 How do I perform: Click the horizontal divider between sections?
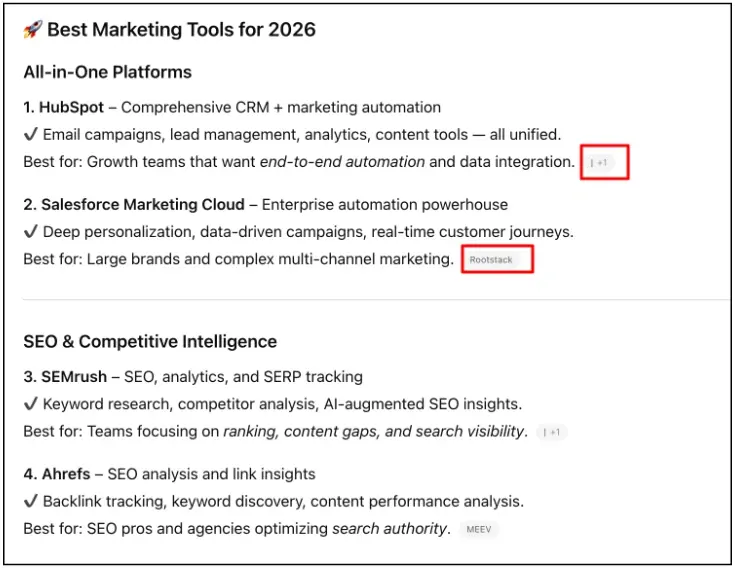376,299
